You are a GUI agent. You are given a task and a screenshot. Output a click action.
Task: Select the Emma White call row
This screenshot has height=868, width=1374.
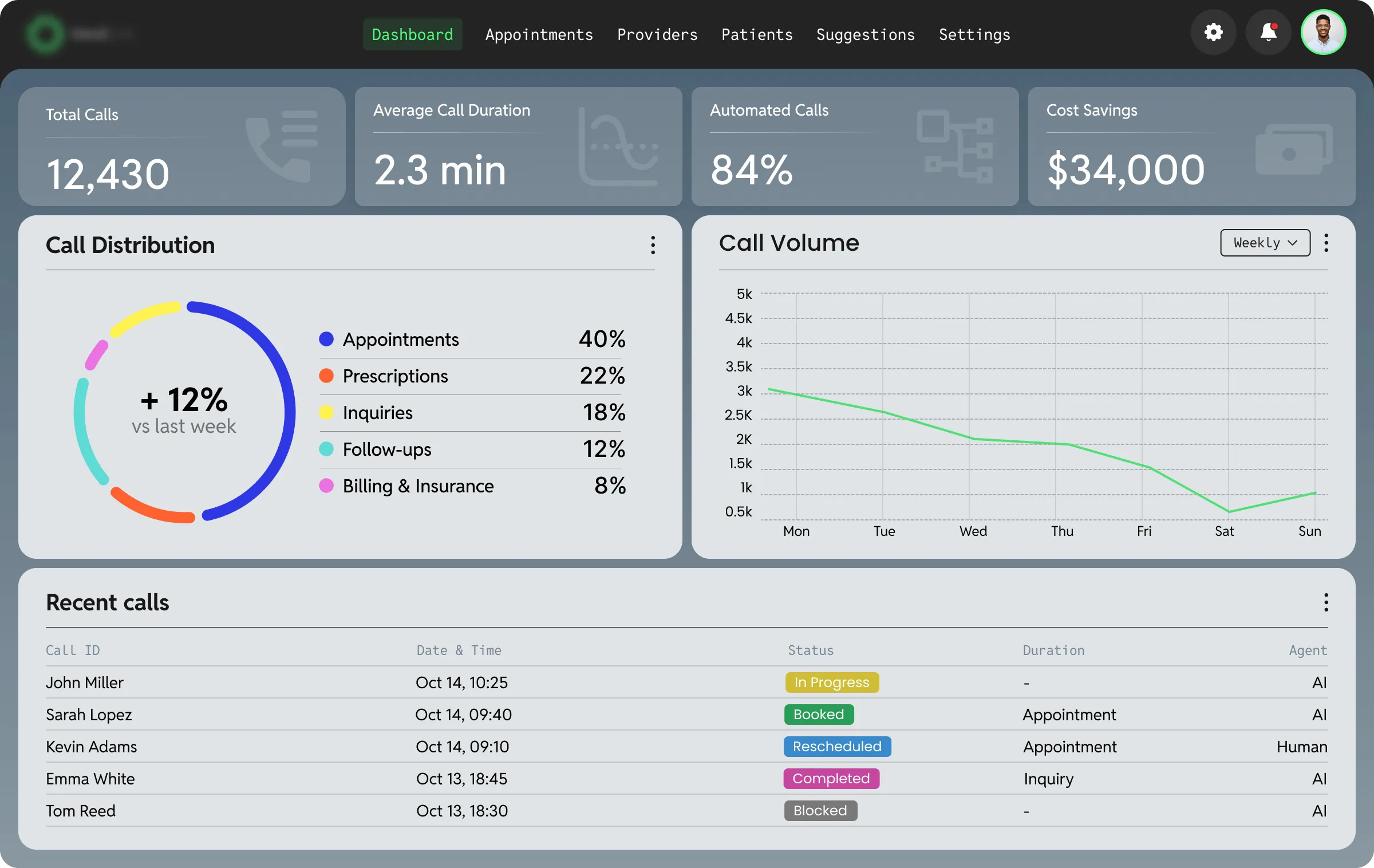coord(90,779)
